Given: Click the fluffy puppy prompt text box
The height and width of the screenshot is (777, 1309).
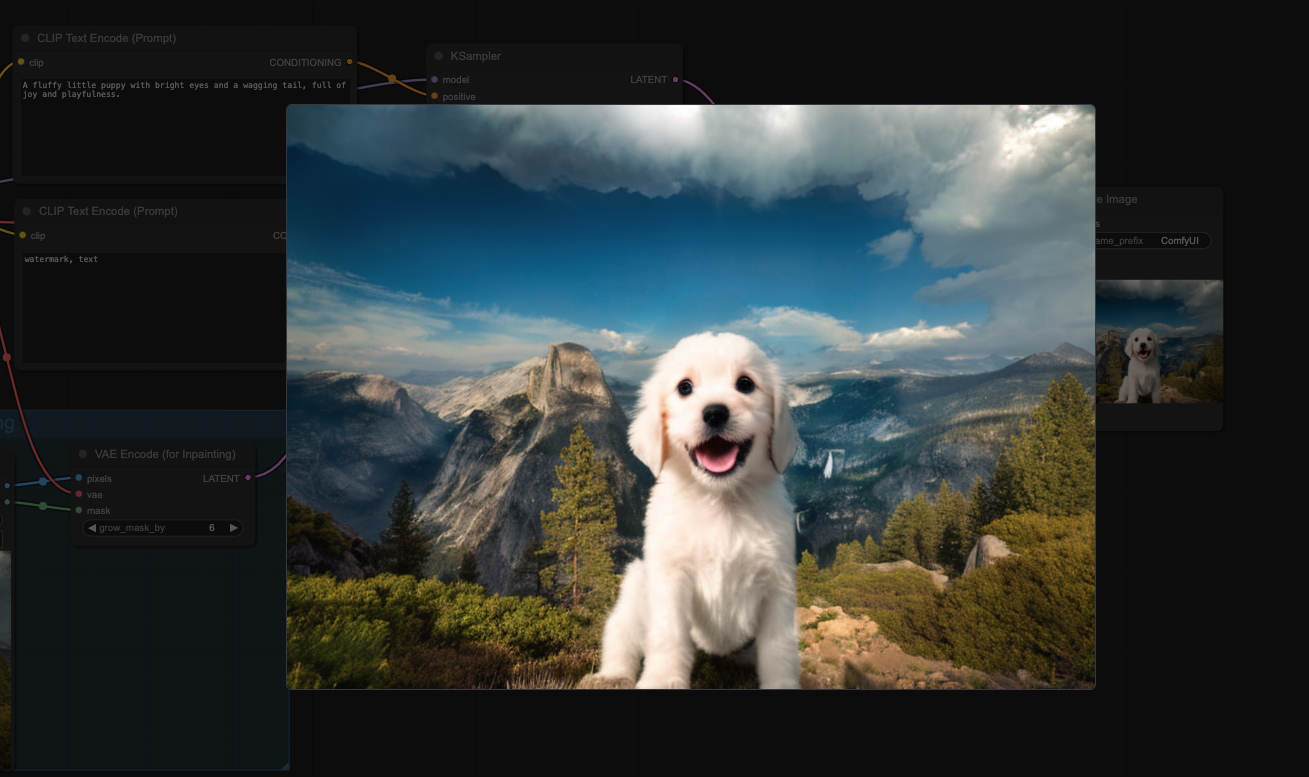Looking at the screenshot, I should pyautogui.click(x=186, y=127).
